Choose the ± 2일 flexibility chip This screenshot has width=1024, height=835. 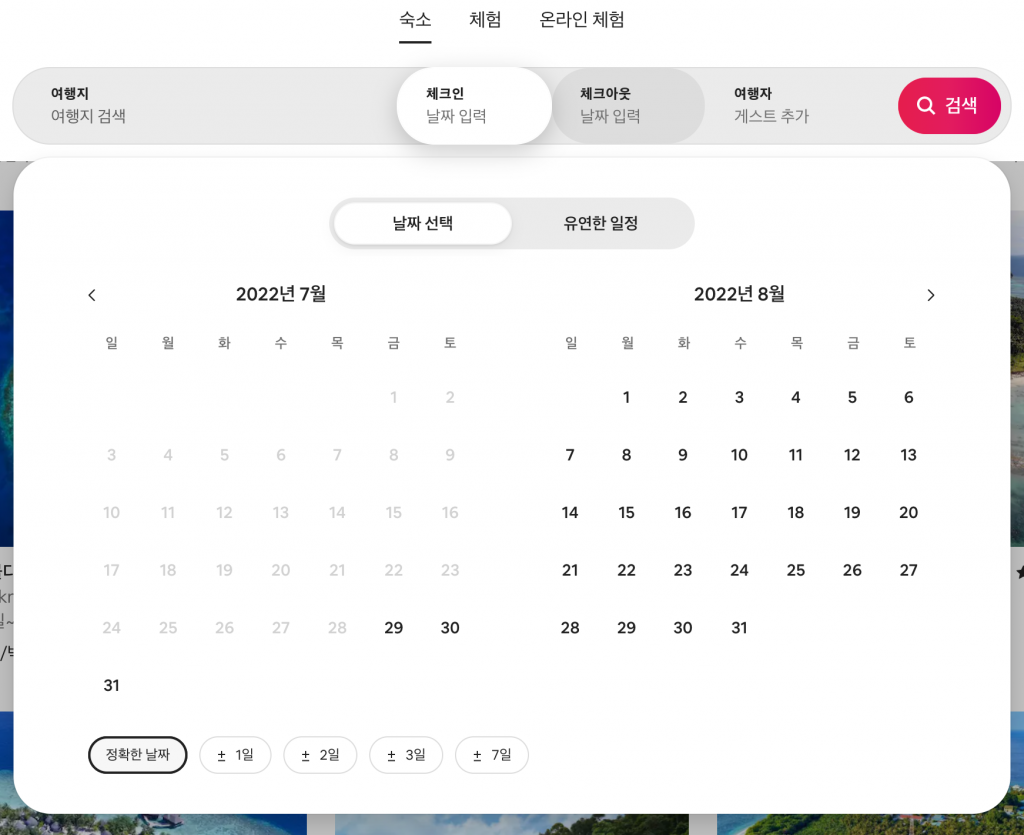[320, 755]
